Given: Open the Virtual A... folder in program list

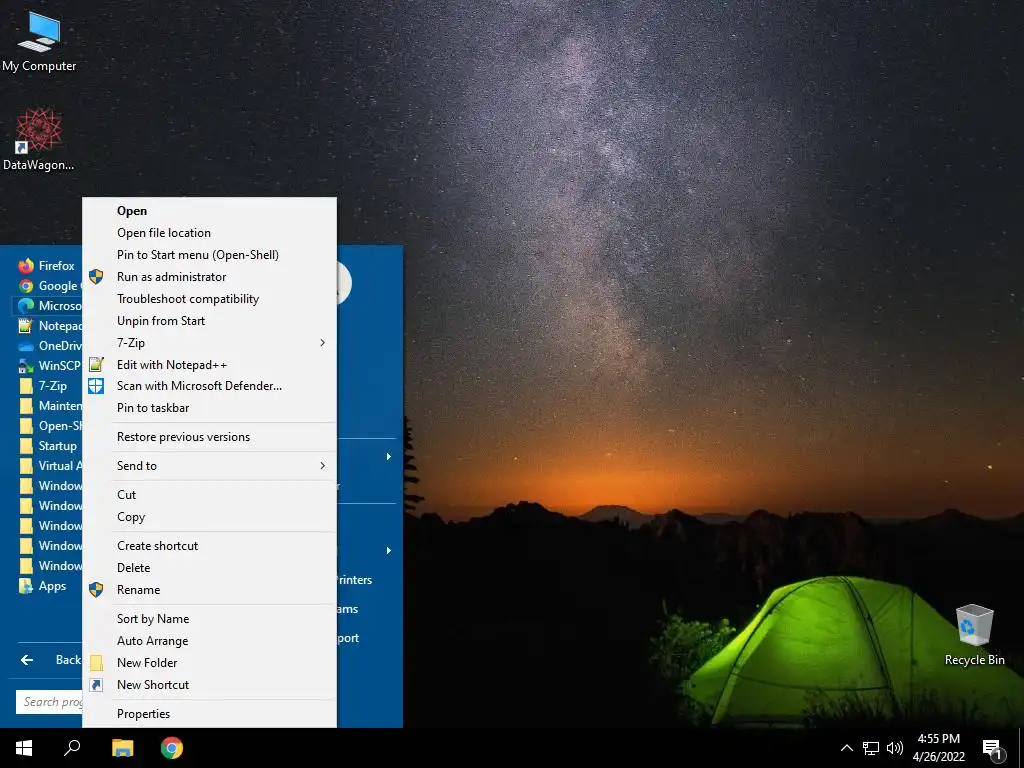Looking at the screenshot, I should (49, 466).
